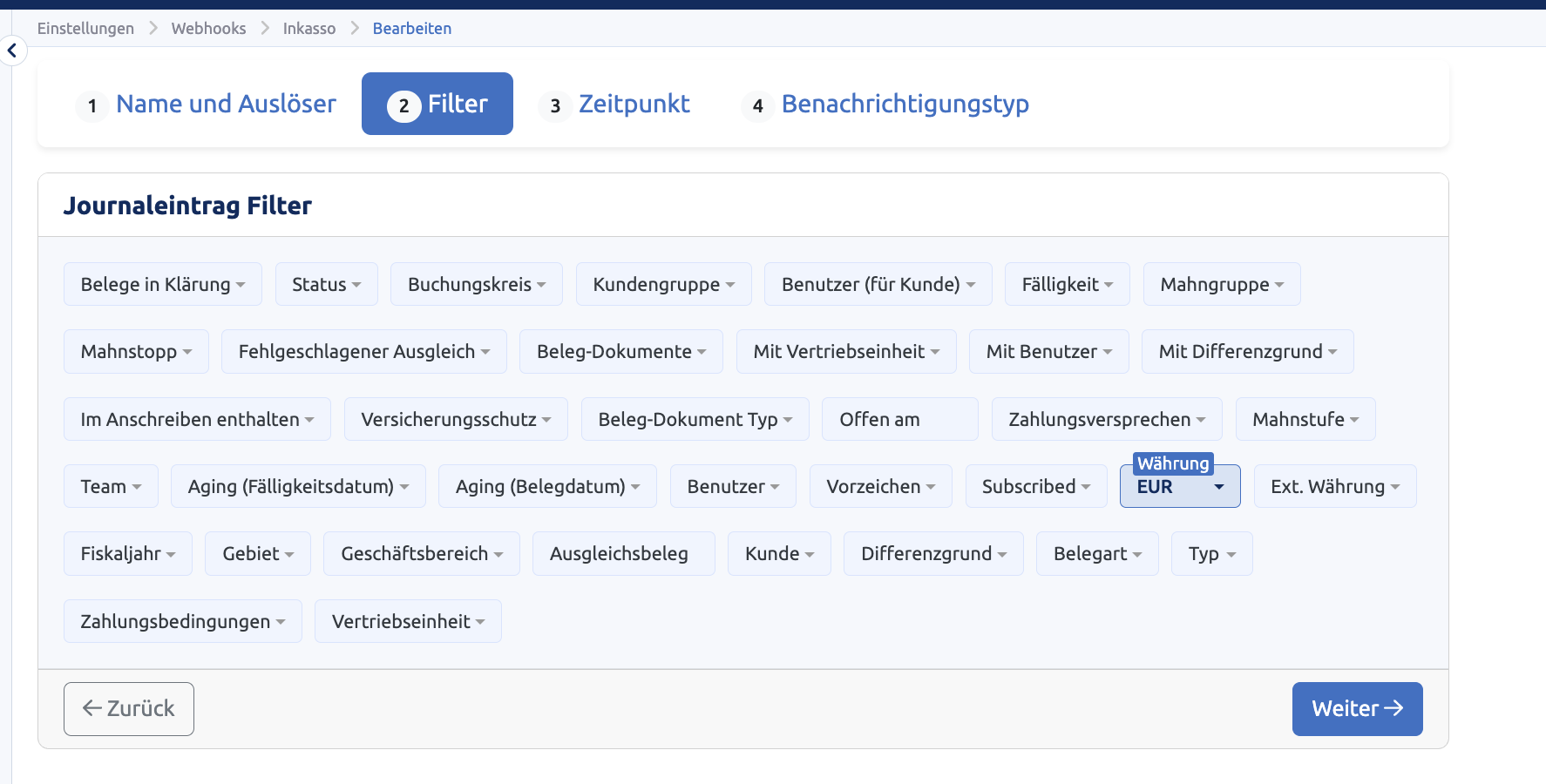Click the Zurück button
Viewport: 1546px width, 784px height.
coord(129,709)
